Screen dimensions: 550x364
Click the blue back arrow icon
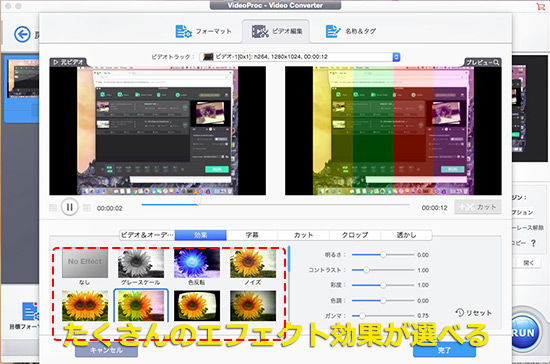click(x=22, y=34)
